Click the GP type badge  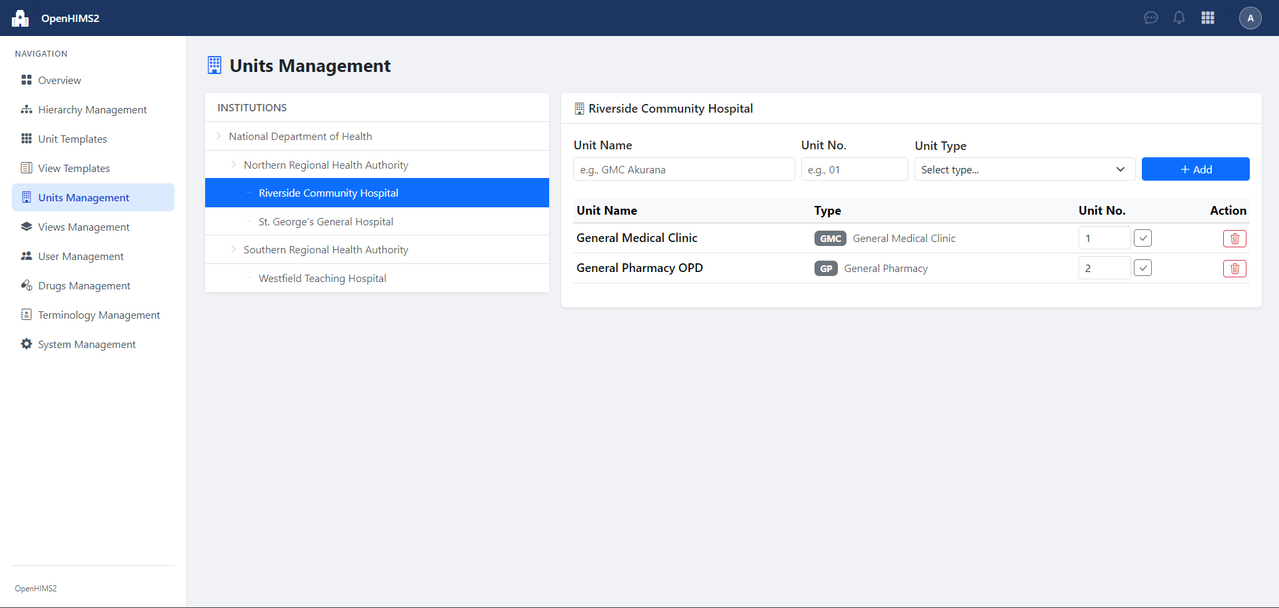click(826, 268)
